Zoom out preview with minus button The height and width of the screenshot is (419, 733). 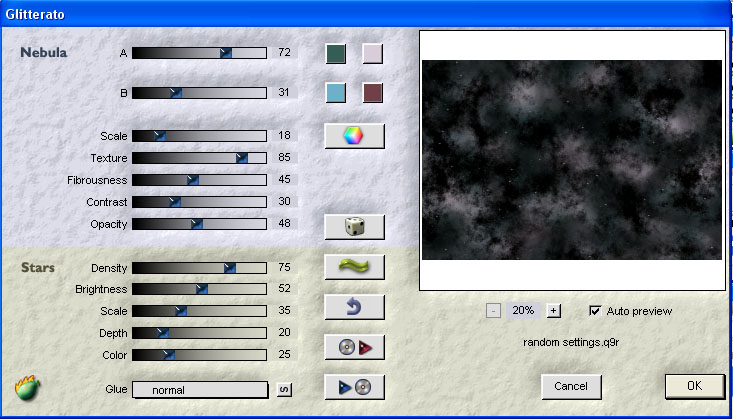tap(493, 311)
